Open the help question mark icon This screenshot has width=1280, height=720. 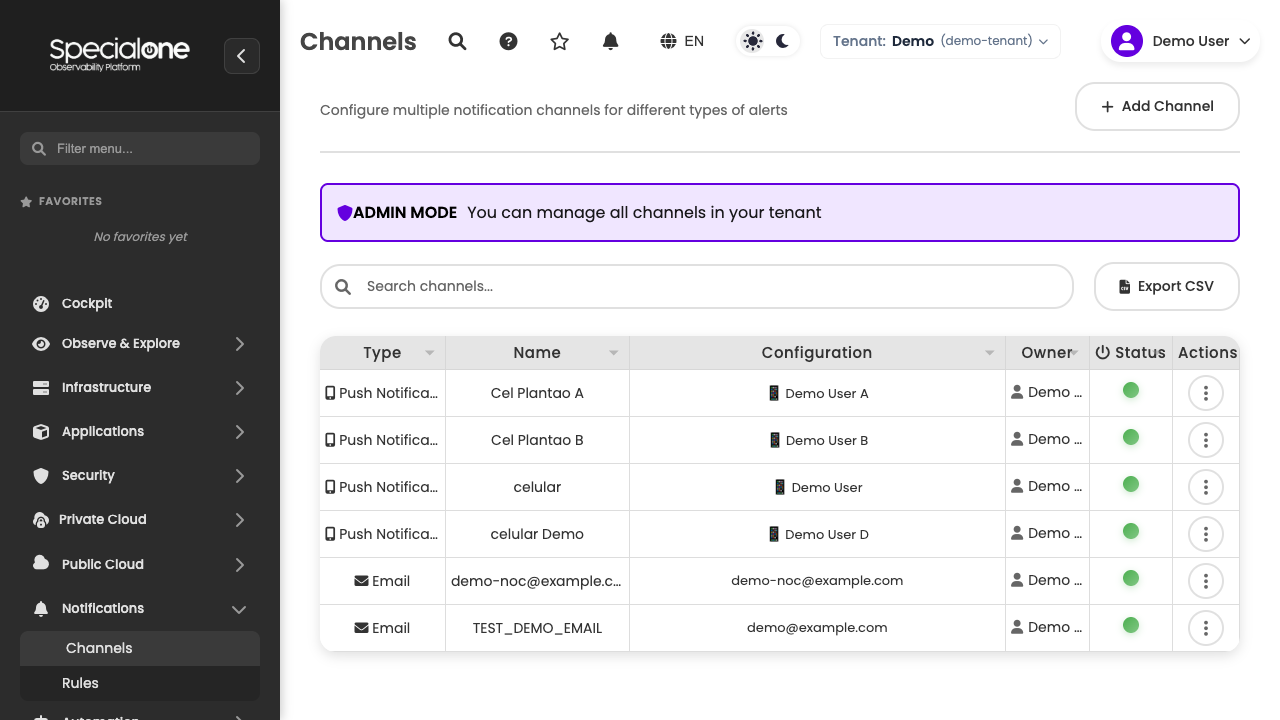[508, 41]
